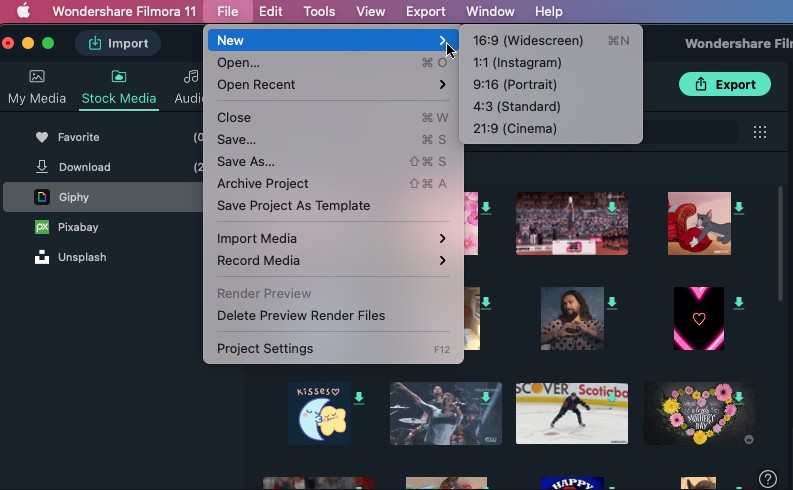
Task: Click the Unsplash logo icon
Action: (42, 257)
